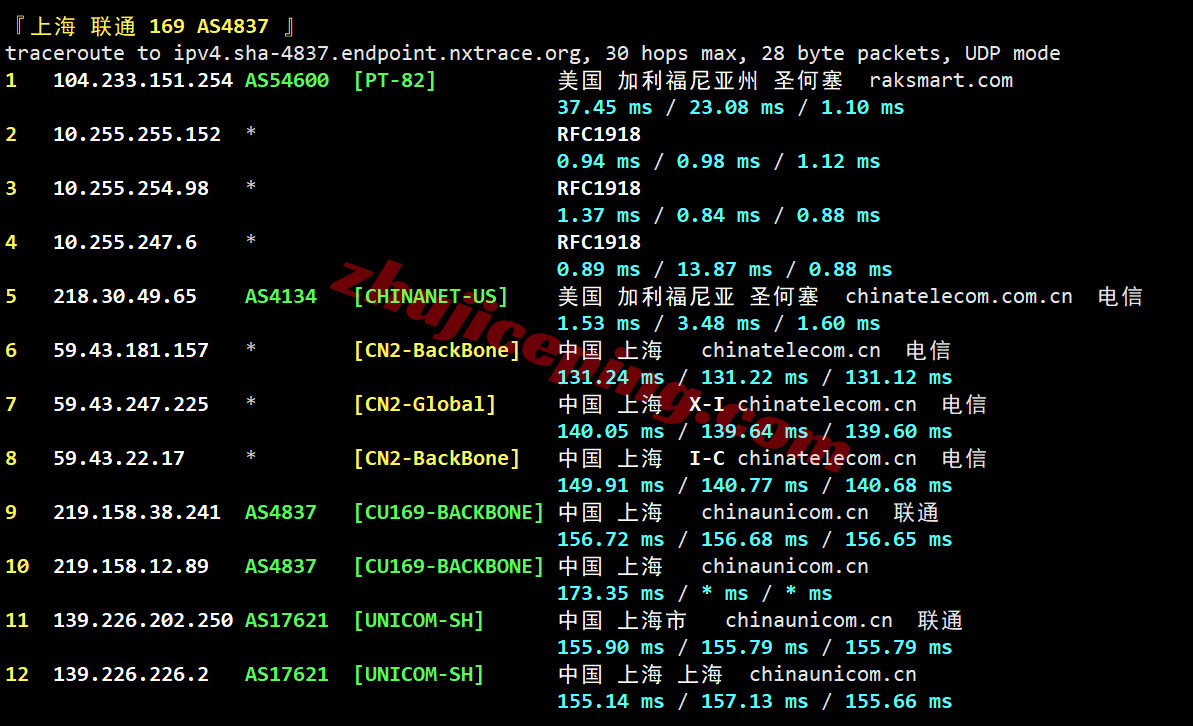The image size is (1193, 726).
Task: Click the [CHINANET-US] network tag
Action: 431,297
